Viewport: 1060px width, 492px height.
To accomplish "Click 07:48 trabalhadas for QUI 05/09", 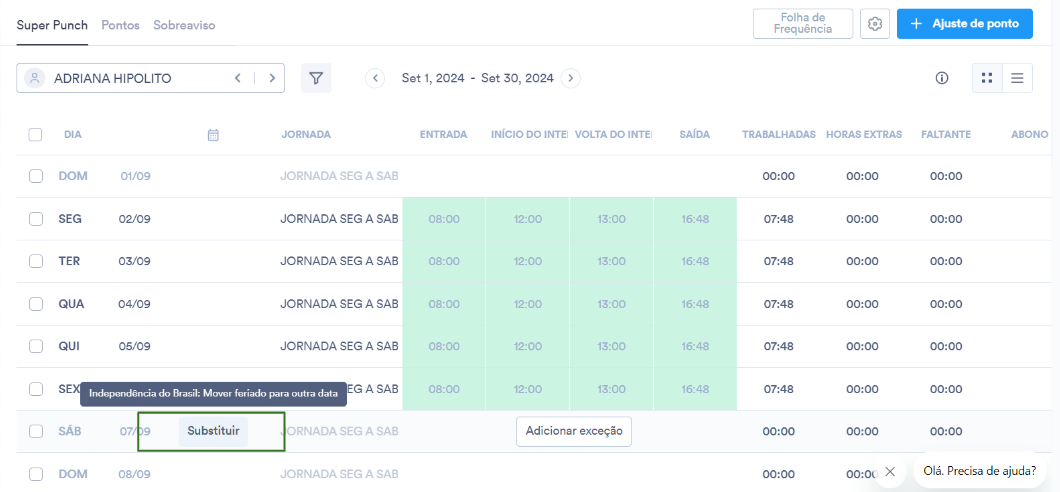I will pos(779,347).
